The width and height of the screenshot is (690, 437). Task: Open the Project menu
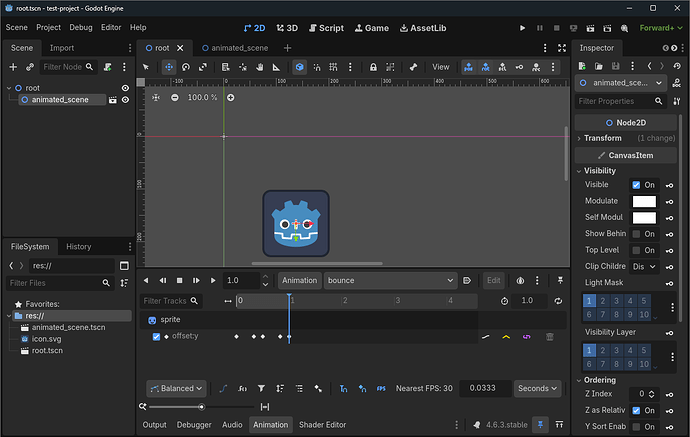coord(48,27)
